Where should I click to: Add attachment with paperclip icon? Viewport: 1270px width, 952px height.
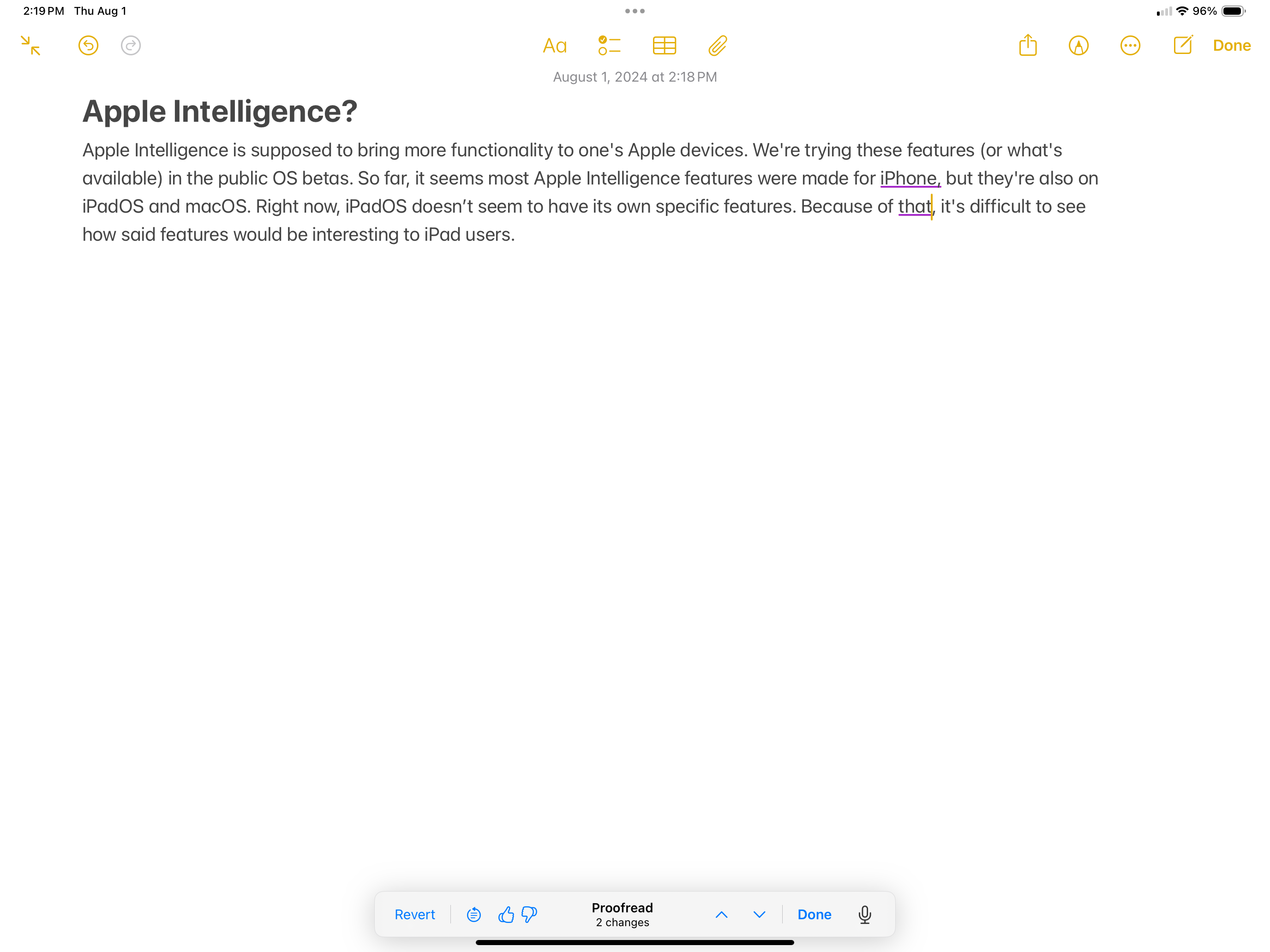(x=718, y=45)
